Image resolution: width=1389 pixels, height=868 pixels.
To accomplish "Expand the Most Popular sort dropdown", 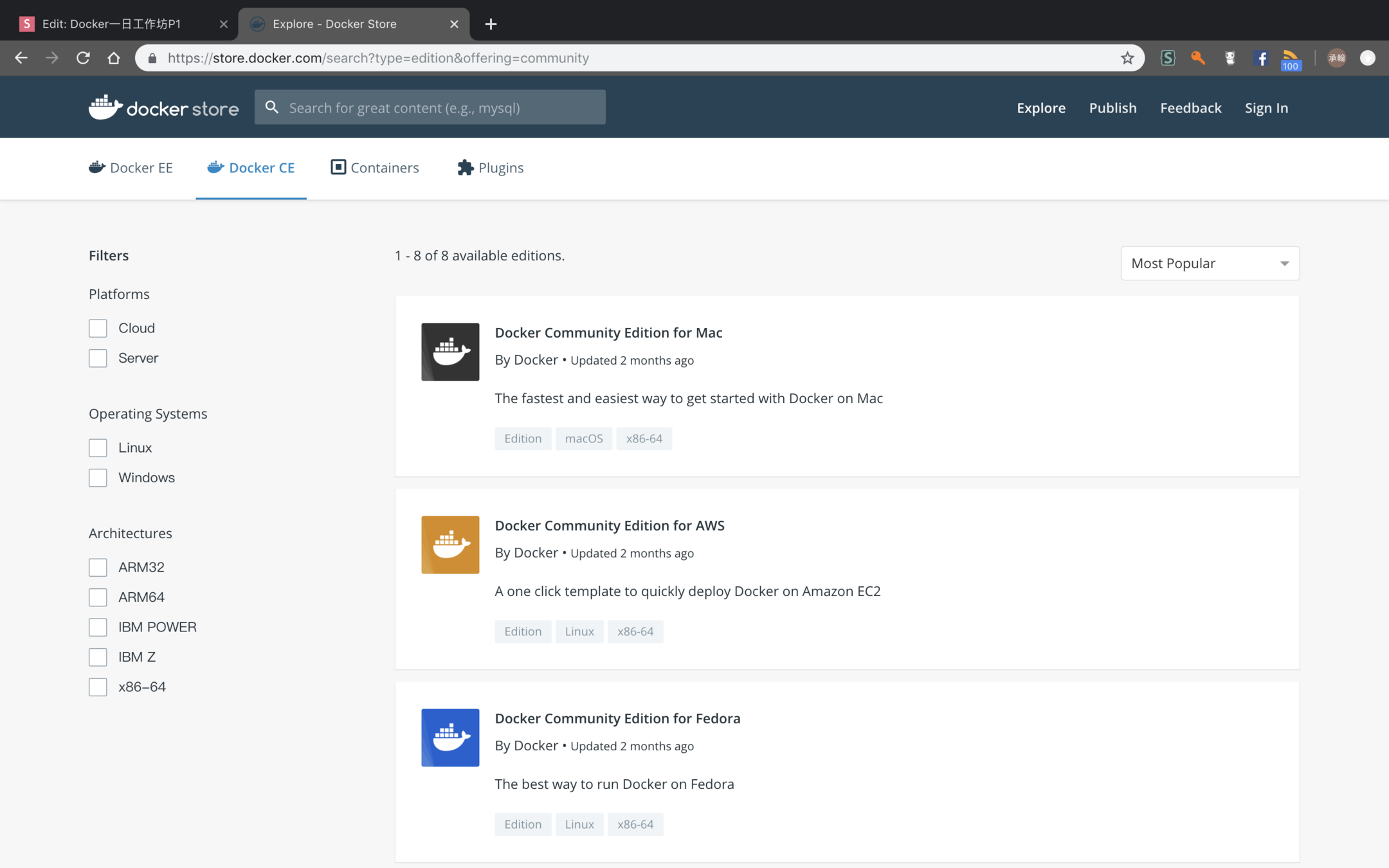I will coord(1210,263).
